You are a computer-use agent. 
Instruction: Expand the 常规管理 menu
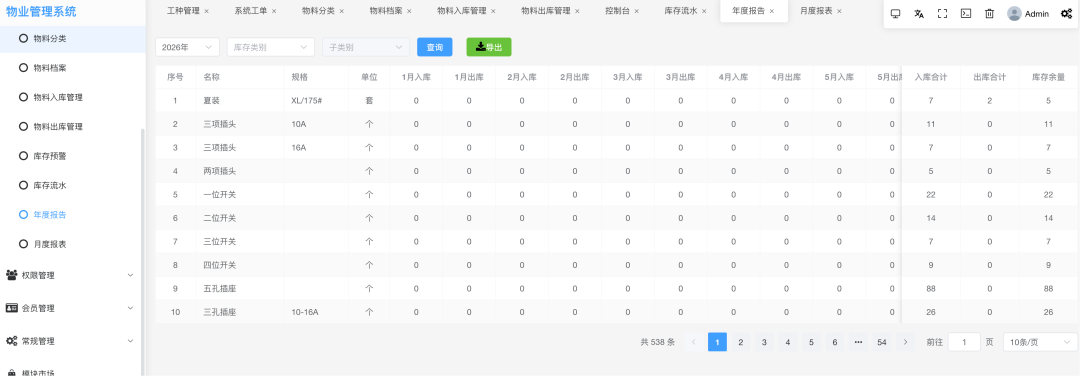[x=72, y=341]
